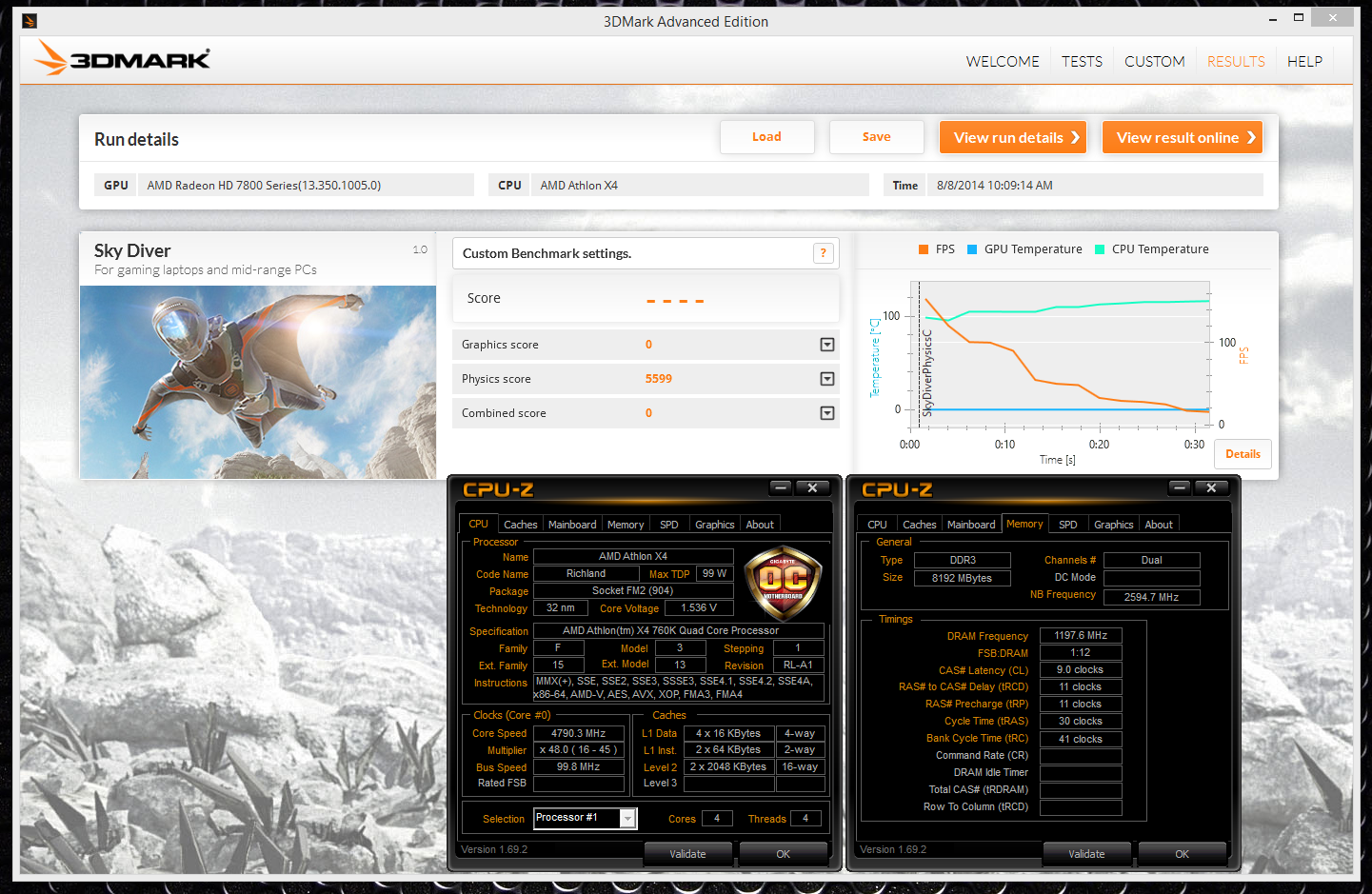Switch to Caches tab in right CPU-Z
Viewport: 1372px width, 894px height.
coord(919,525)
